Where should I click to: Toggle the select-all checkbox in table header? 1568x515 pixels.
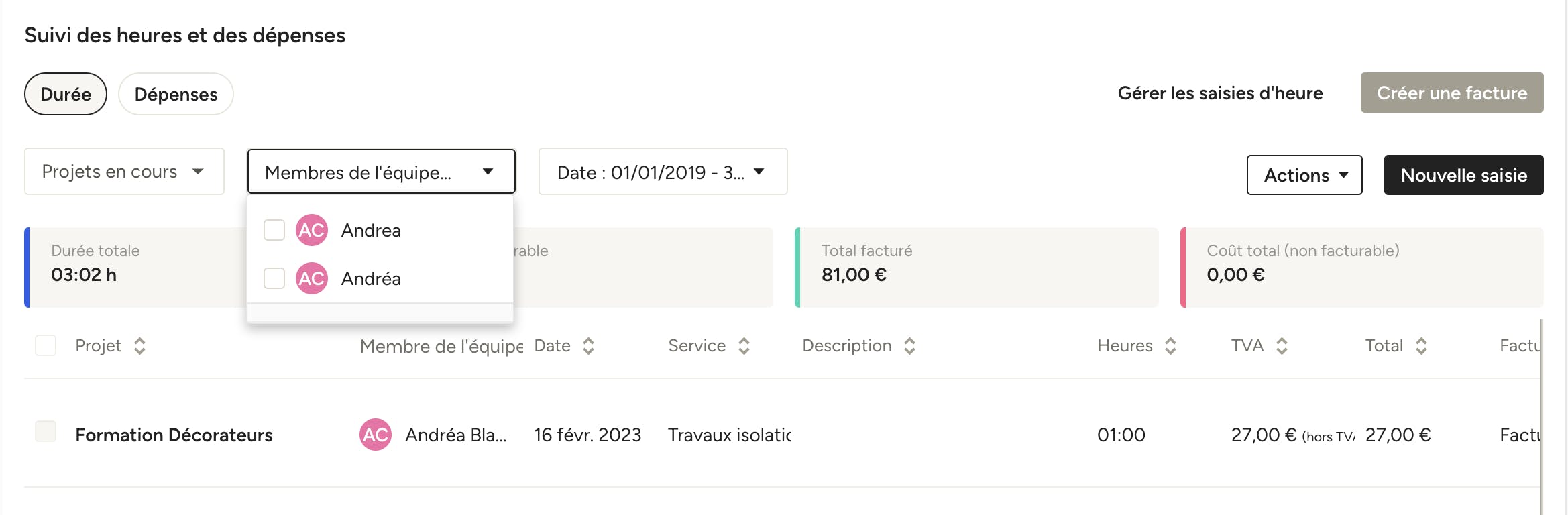pos(46,345)
